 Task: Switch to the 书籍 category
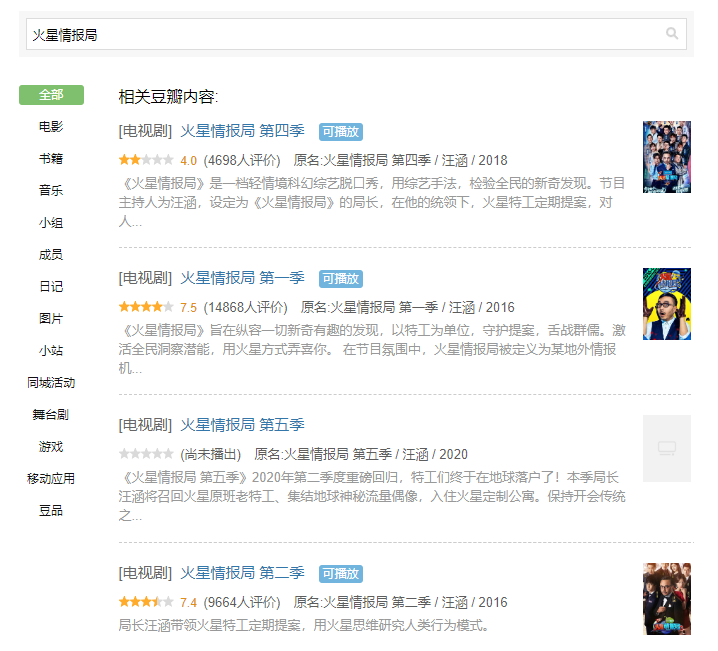tap(51, 159)
